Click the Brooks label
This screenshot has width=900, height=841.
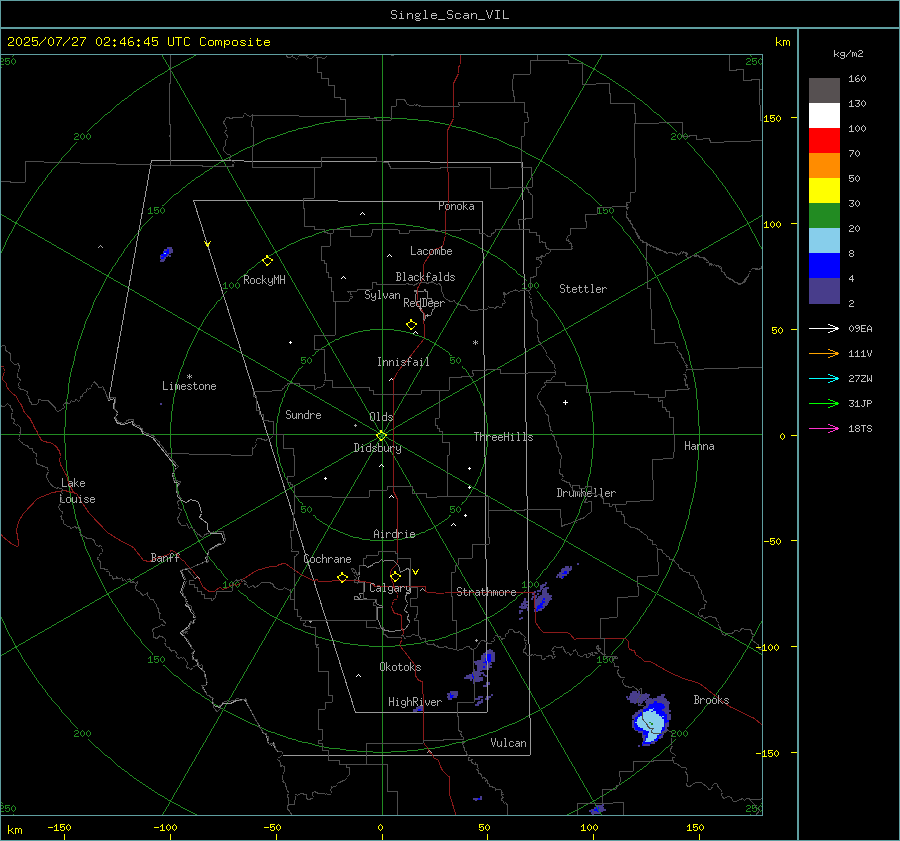pyautogui.click(x=711, y=700)
